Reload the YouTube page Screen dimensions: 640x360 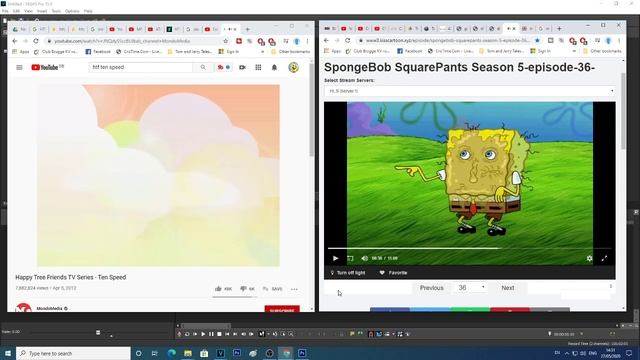pyautogui.click(x=36, y=41)
